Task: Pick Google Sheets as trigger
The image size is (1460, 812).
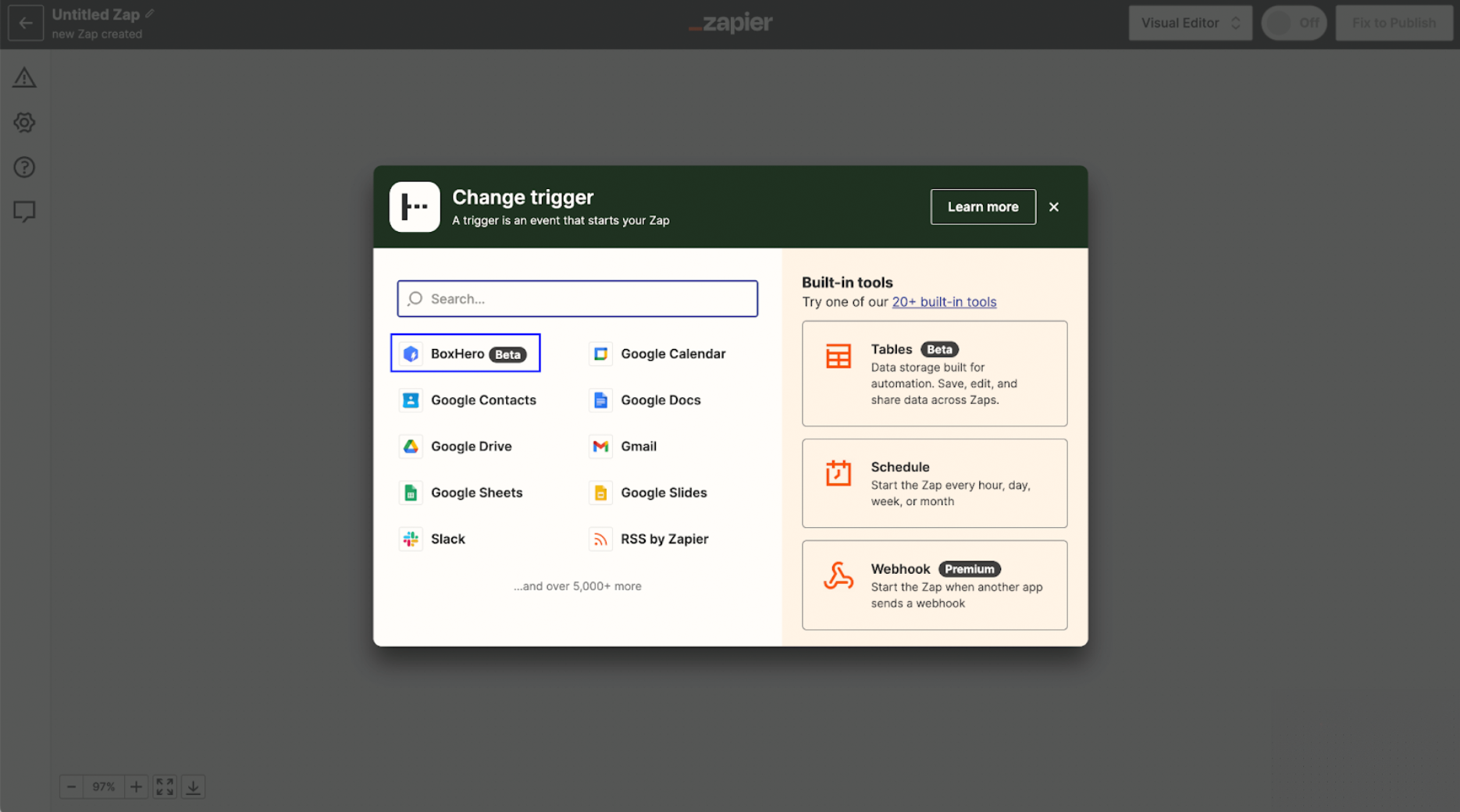Action: pyautogui.click(x=476, y=492)
